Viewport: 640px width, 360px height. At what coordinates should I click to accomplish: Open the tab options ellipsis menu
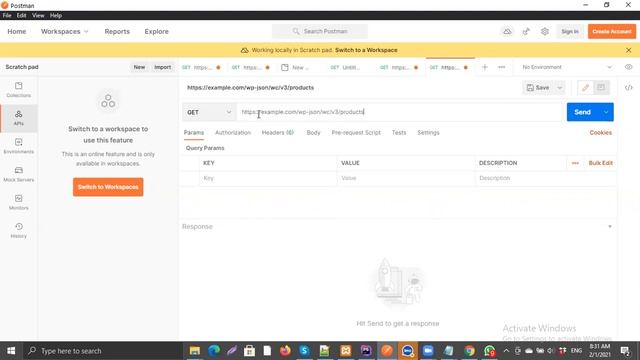pos(502,67)
